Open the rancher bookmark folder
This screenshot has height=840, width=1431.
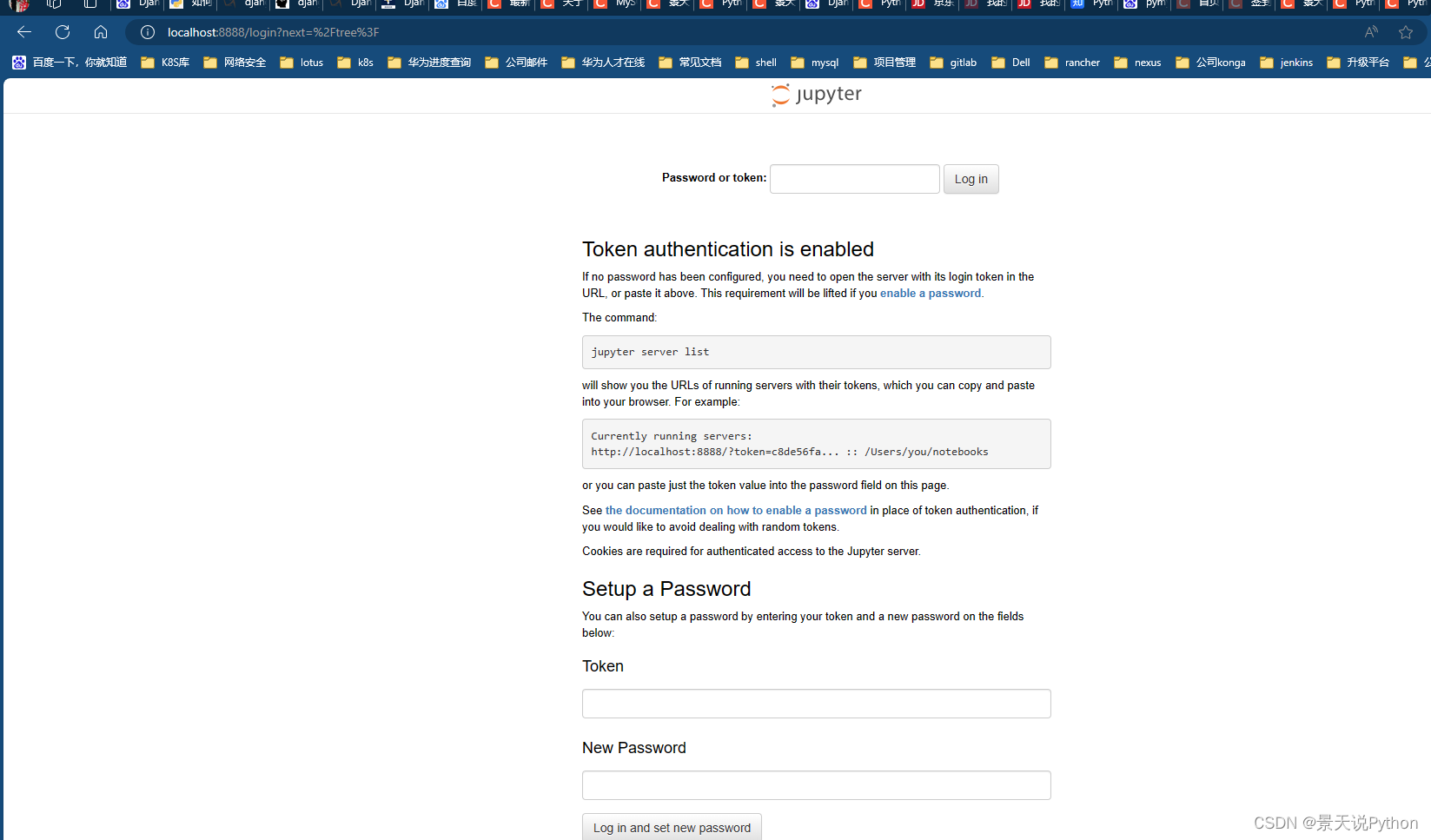(x=1072, y=63)
